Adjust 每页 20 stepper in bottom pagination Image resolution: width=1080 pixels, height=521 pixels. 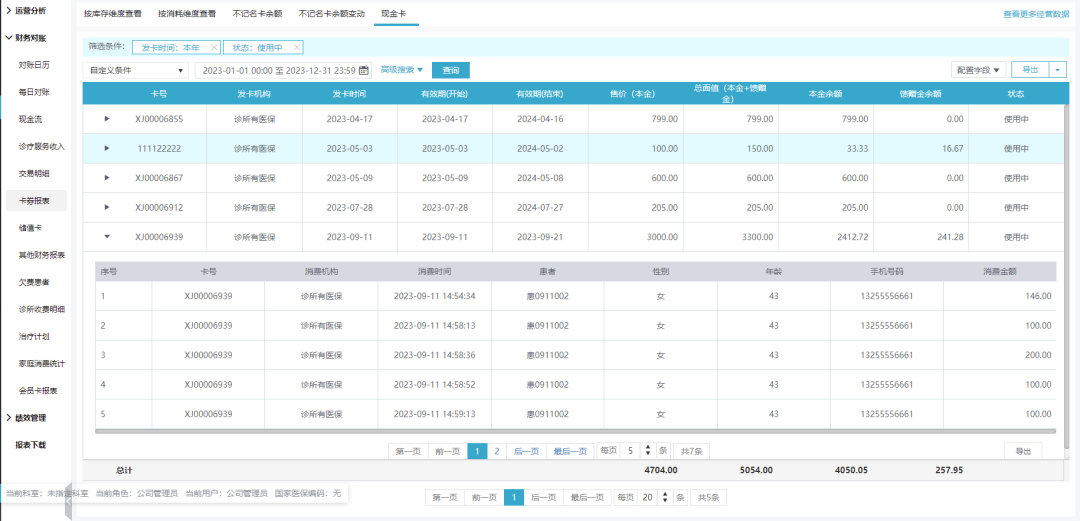(x=666, y=498)
